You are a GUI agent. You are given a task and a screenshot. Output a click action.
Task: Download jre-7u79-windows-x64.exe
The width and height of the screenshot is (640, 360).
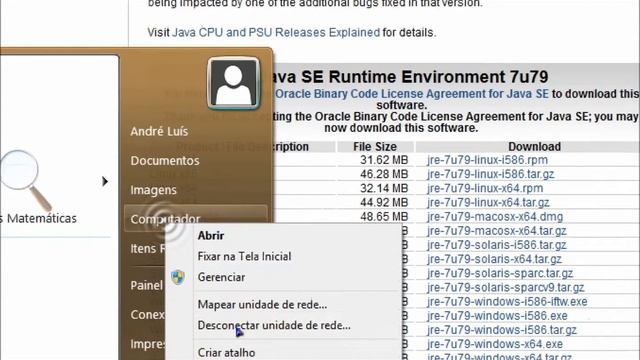[x=495, y=344]
